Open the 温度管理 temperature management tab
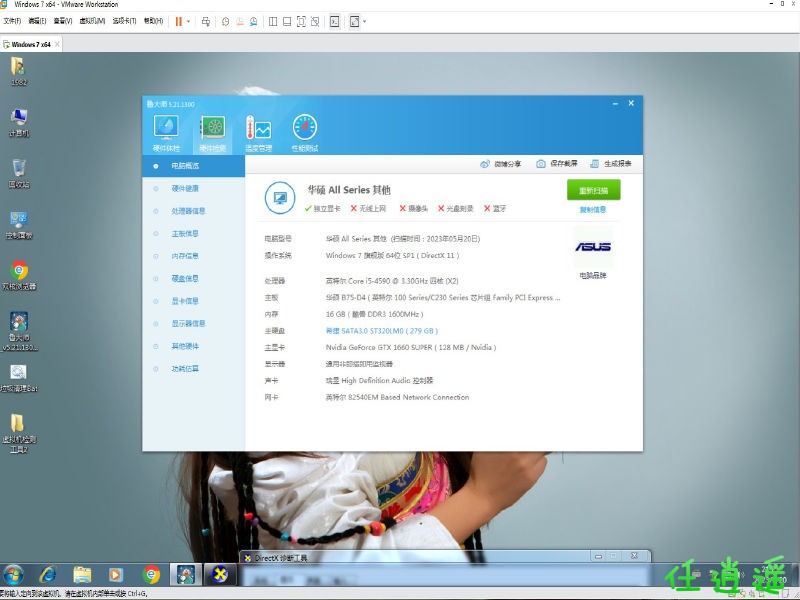 pos(259,134)
